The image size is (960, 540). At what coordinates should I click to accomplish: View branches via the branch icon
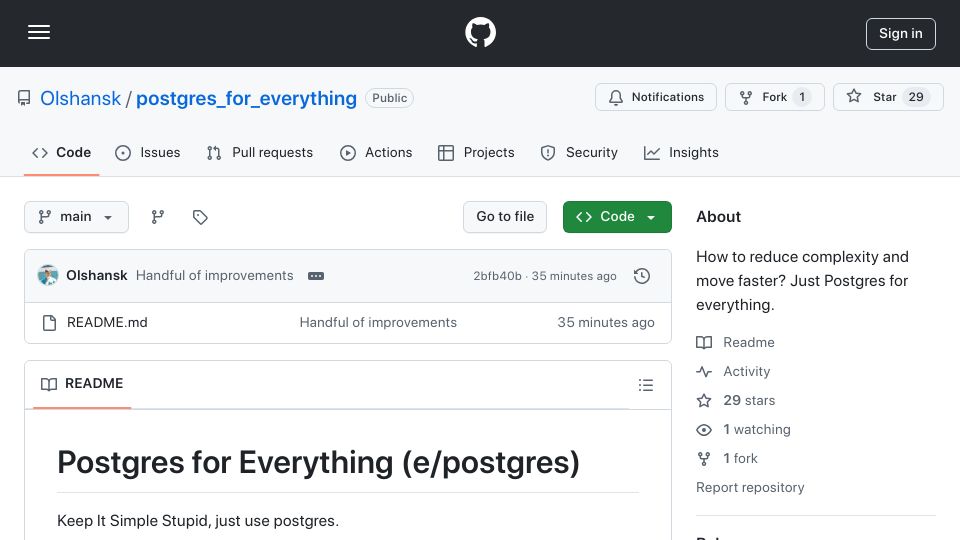click(157, 217)
